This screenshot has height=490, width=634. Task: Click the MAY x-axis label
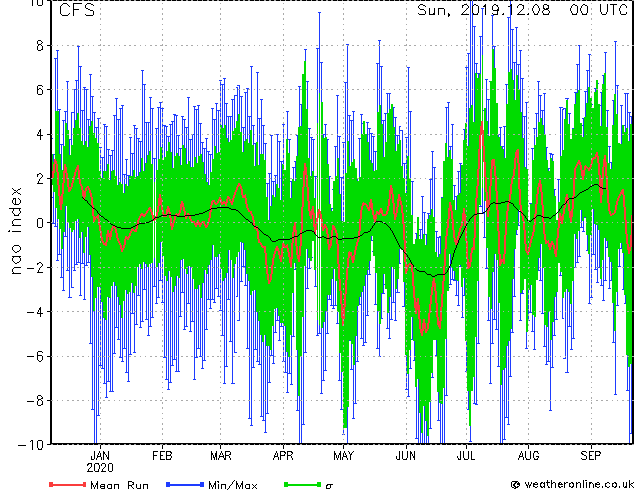(x=343, y=456)
